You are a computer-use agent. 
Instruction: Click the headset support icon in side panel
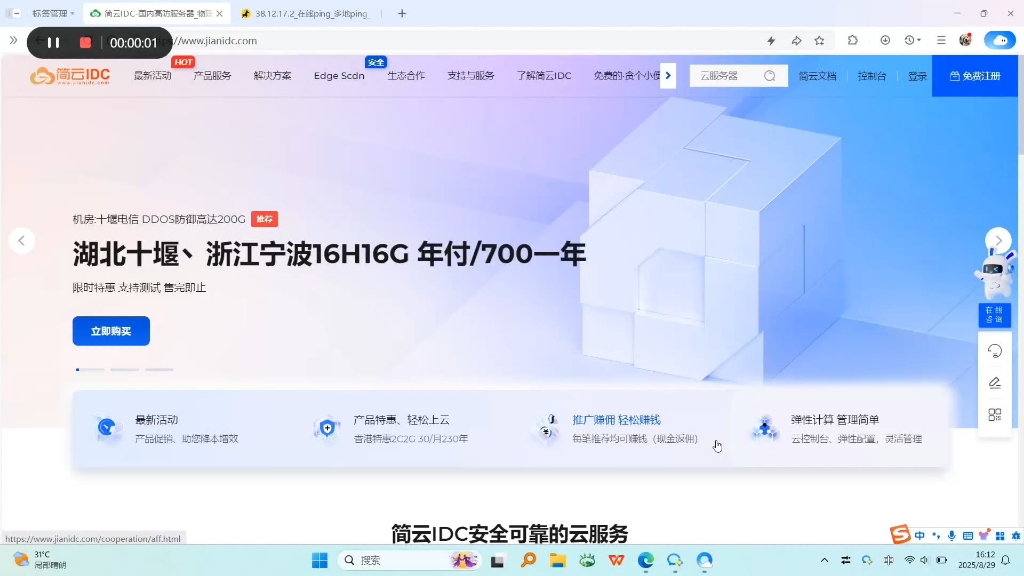tap(995, 351)
